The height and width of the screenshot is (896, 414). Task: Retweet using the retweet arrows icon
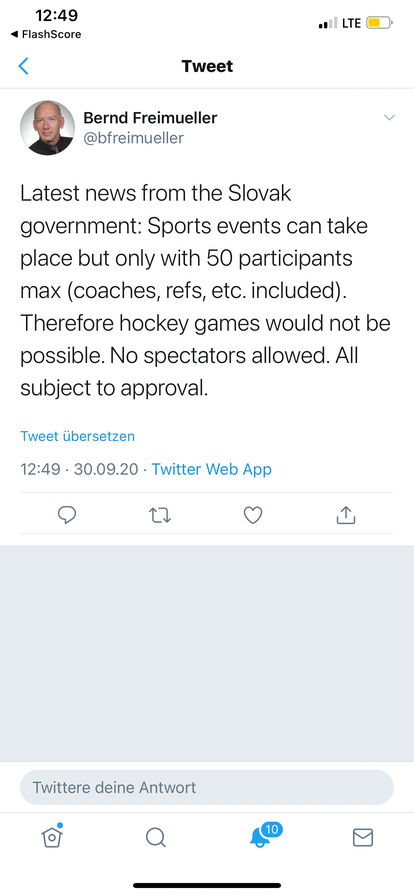[x=160, y=515]
